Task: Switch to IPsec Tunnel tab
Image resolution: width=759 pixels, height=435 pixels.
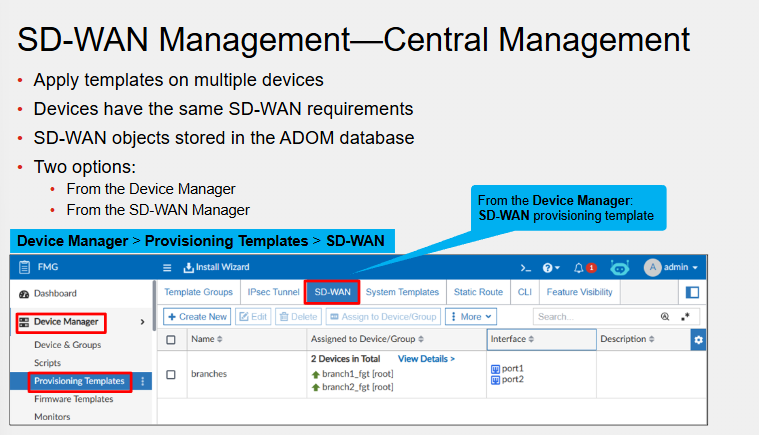Action: click(273, 292)
